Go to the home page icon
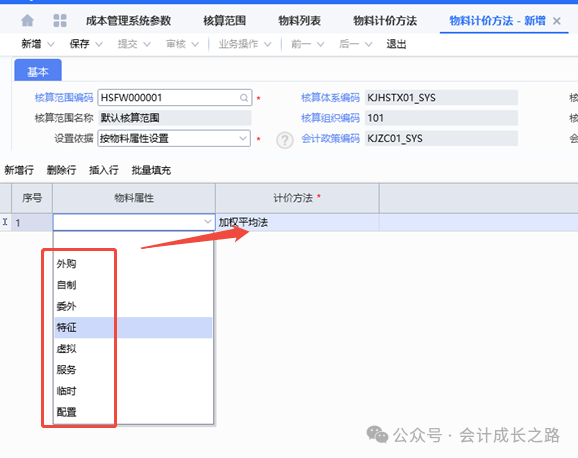Image resolution: width=578 pixels, height=458 pixels. pos(27,20)
